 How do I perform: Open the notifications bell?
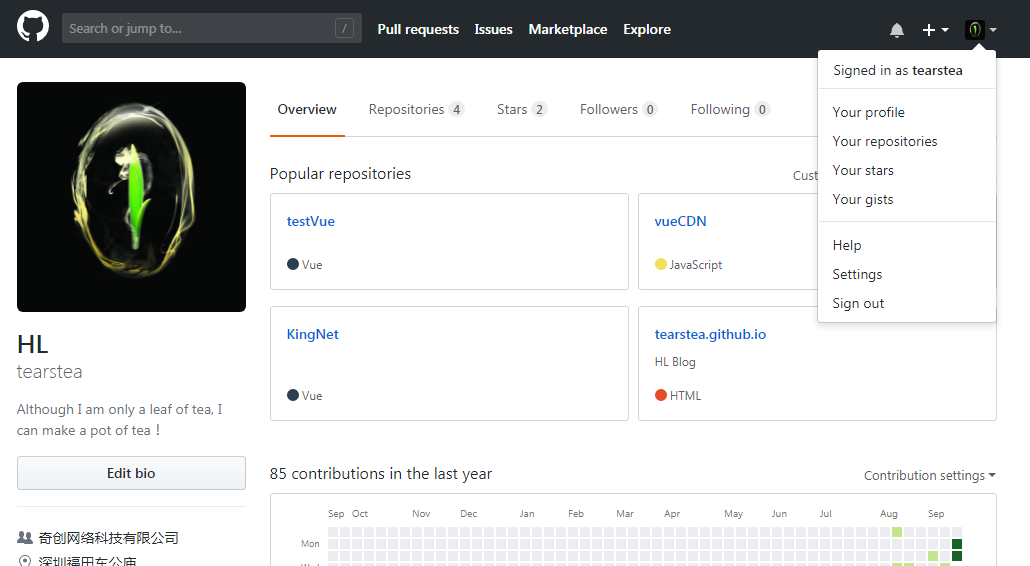pos(897,30)
